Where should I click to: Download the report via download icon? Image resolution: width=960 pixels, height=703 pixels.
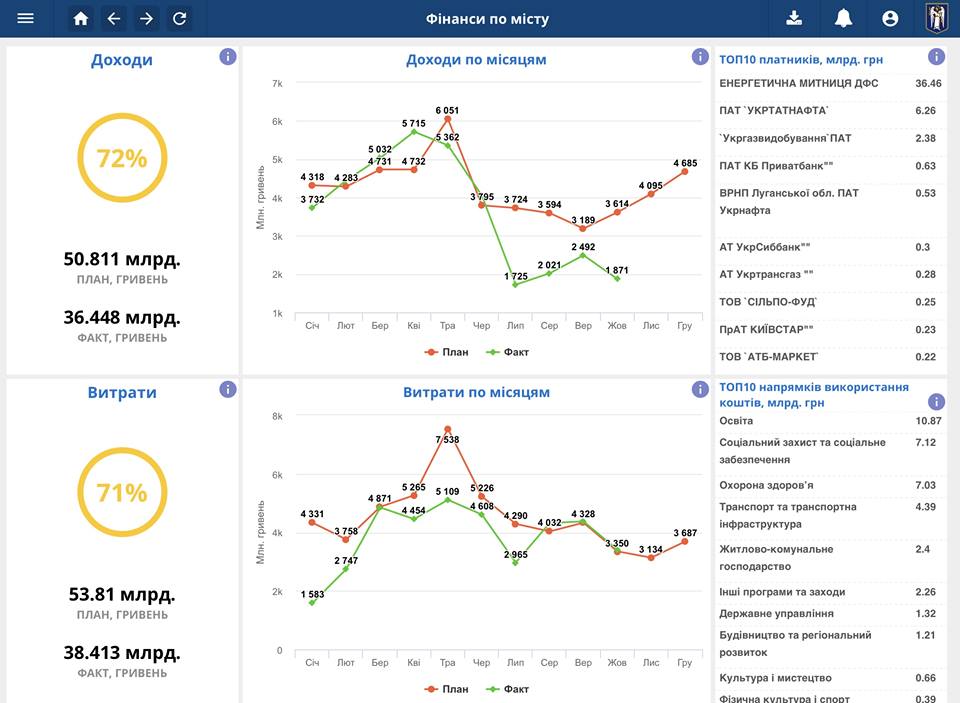tap(794, 18)
